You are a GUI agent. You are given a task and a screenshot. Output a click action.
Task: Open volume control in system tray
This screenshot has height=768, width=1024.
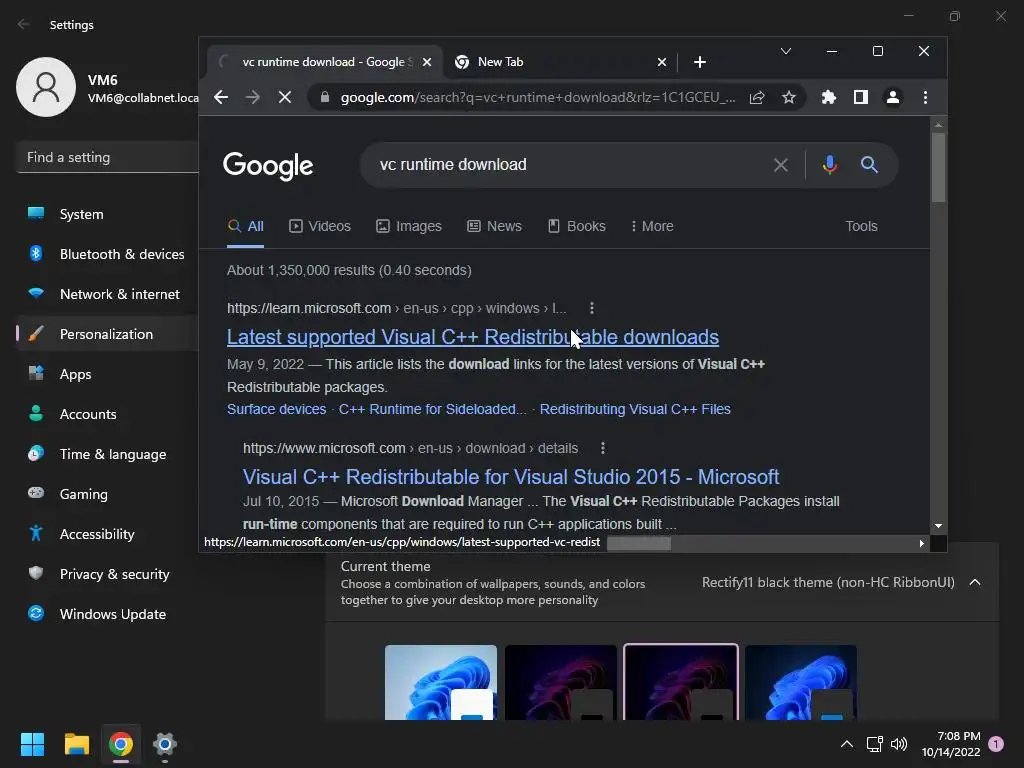(x=899, y=744)
